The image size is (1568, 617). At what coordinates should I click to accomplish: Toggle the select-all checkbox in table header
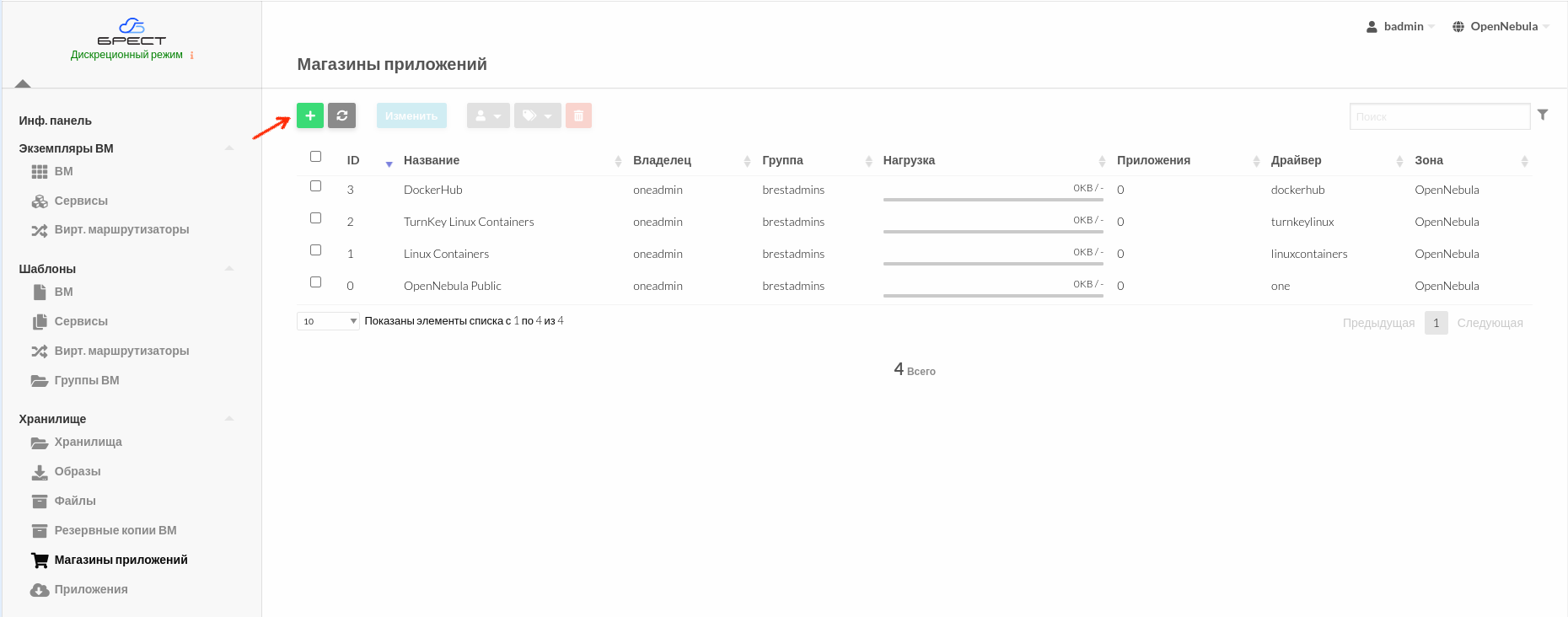coord(315,157)
